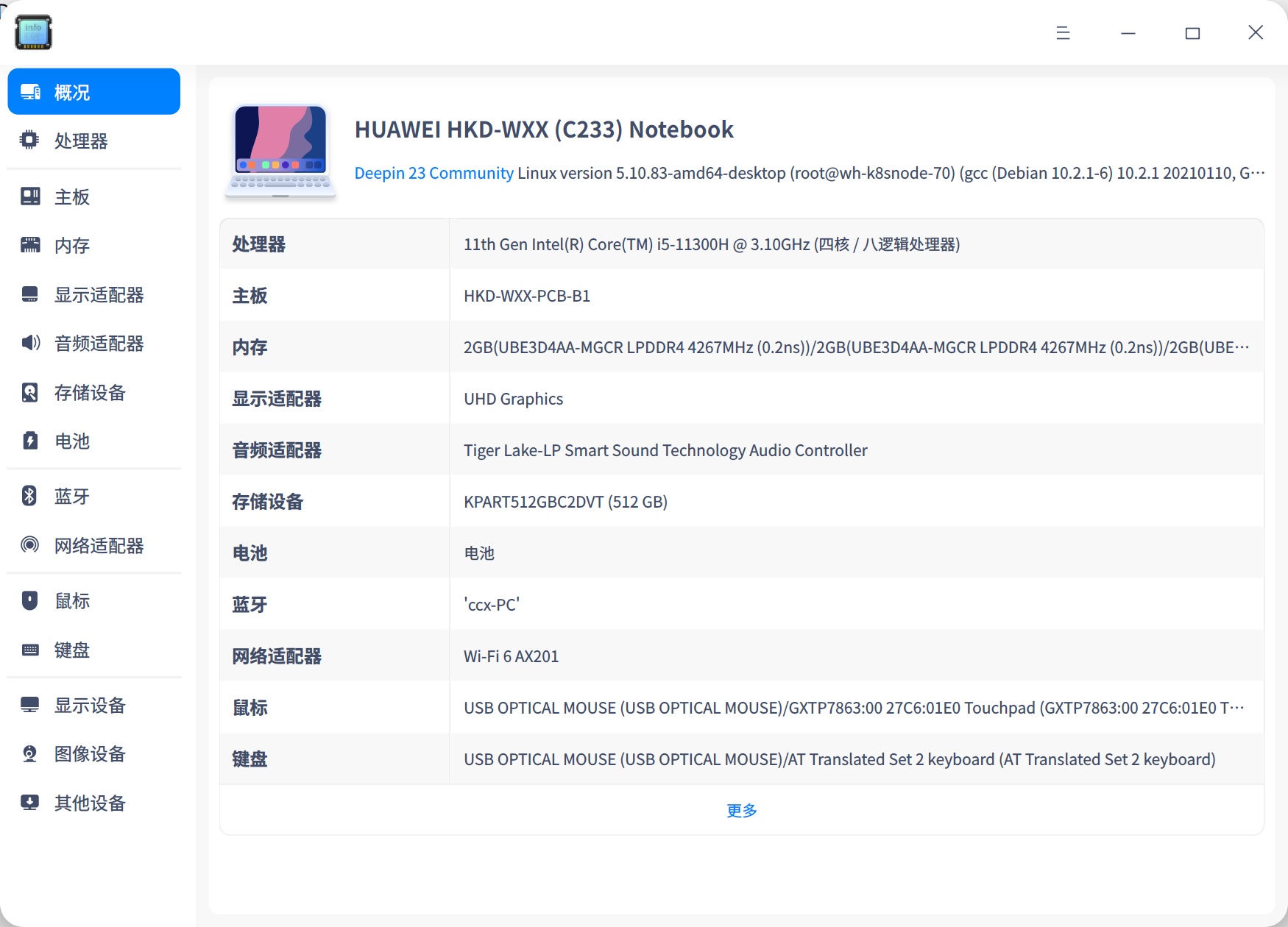Click the 显示适配器 row label in table

(x=277, y=399)
